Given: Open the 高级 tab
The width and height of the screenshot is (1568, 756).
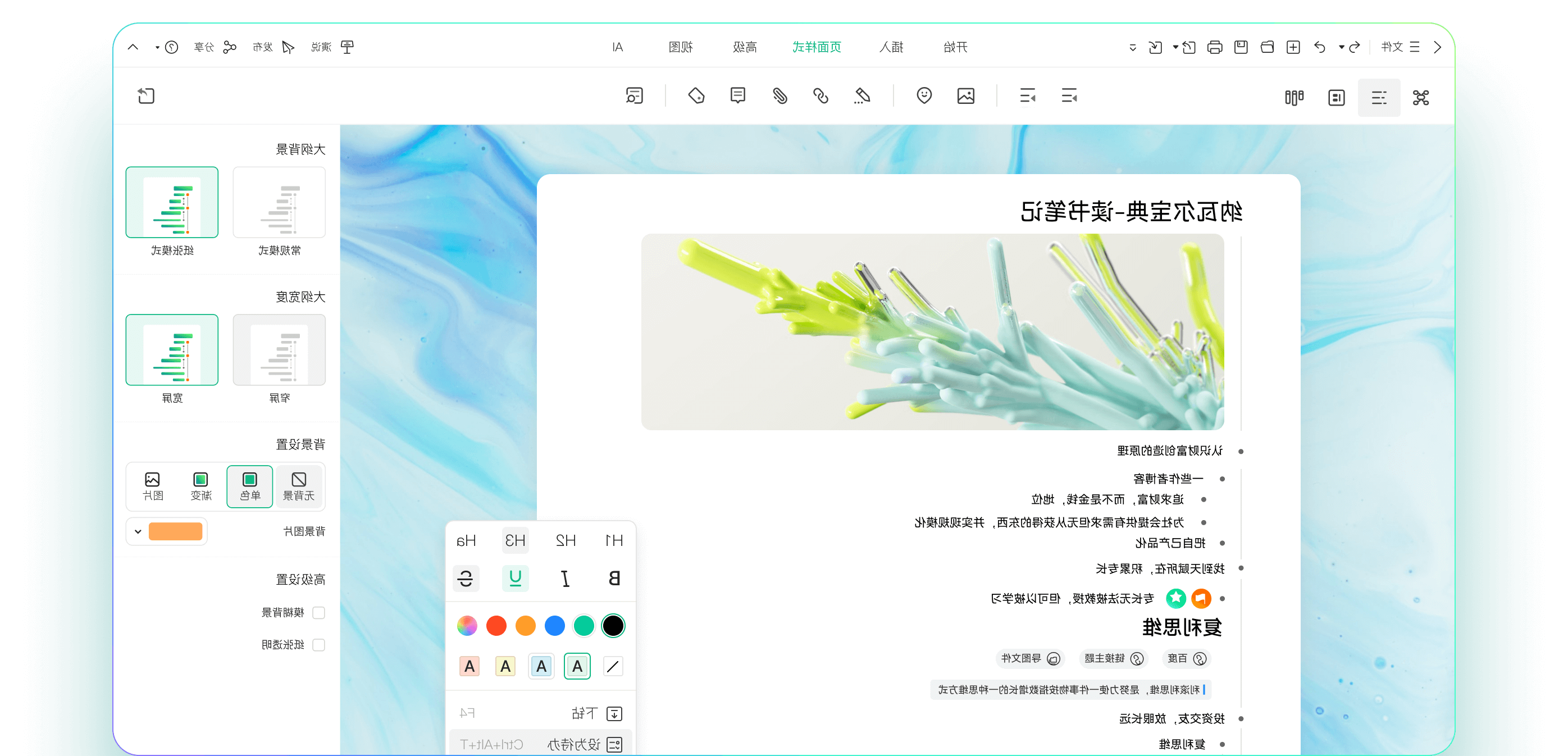Looking at the screenshot, I should coord(745,47).
